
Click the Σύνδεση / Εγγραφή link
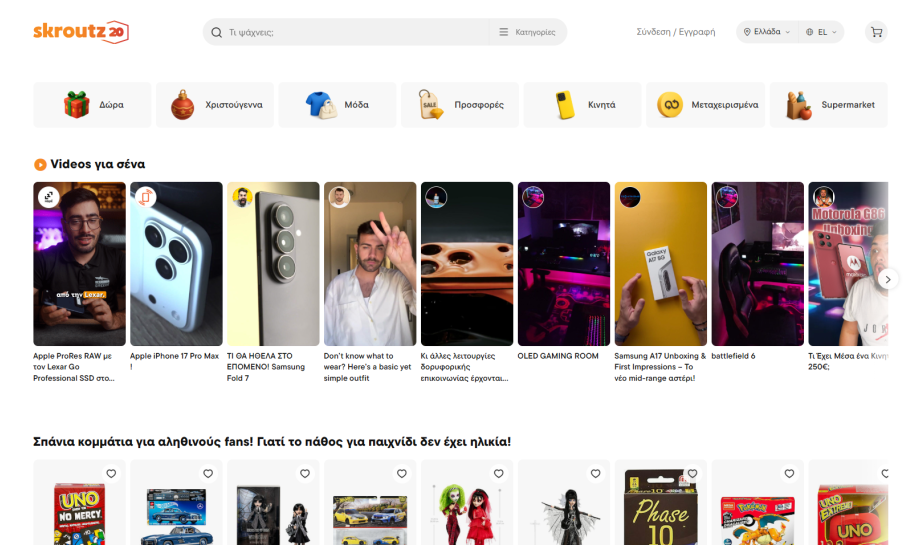coord(676,32)
